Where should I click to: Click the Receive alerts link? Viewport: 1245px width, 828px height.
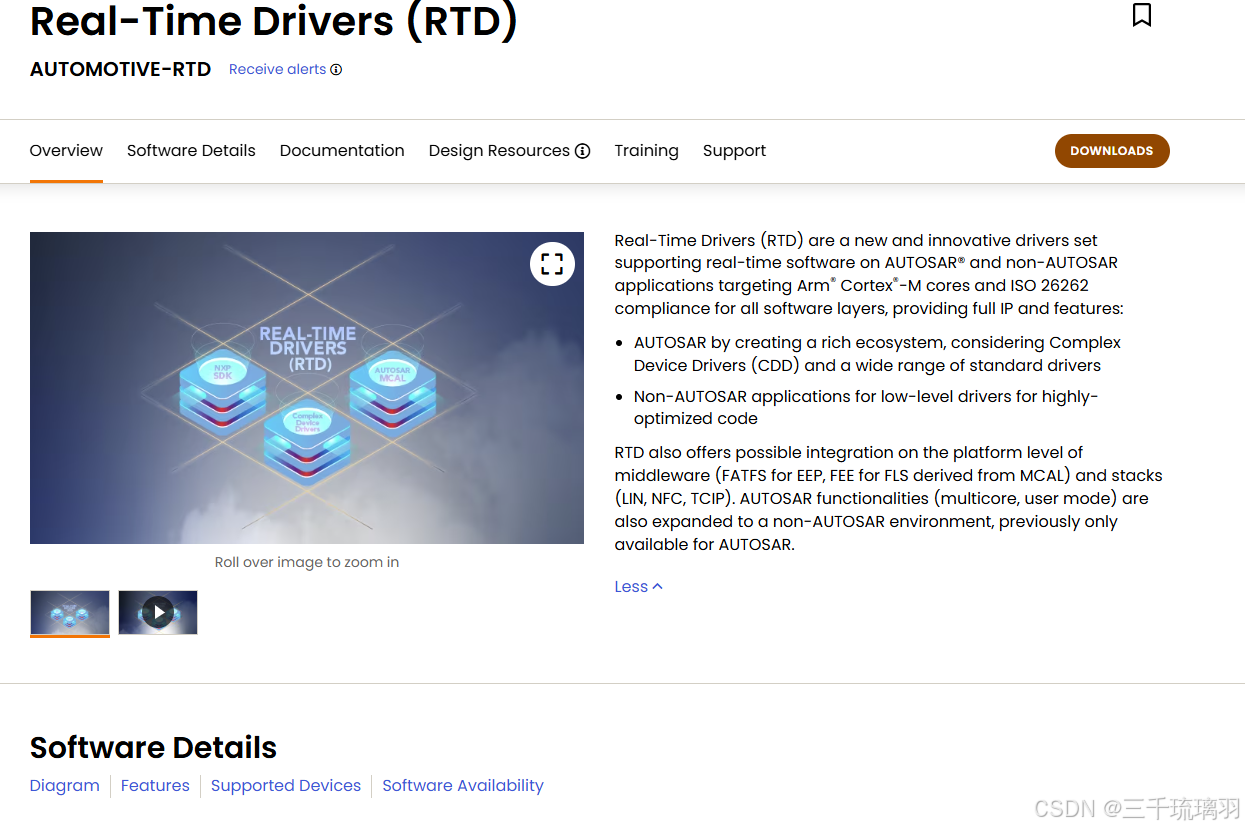(x=277, y=70)
